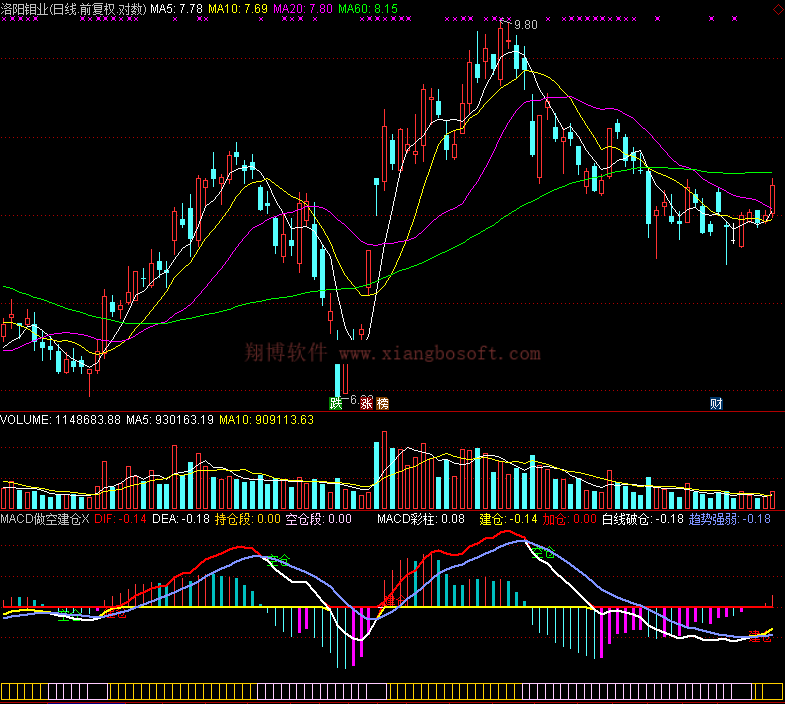Image resolution: width=785 pixels, height=704 pixels.
Task: Click the 白线破仓: -0.18 label
Action: [x=643, y=519]
